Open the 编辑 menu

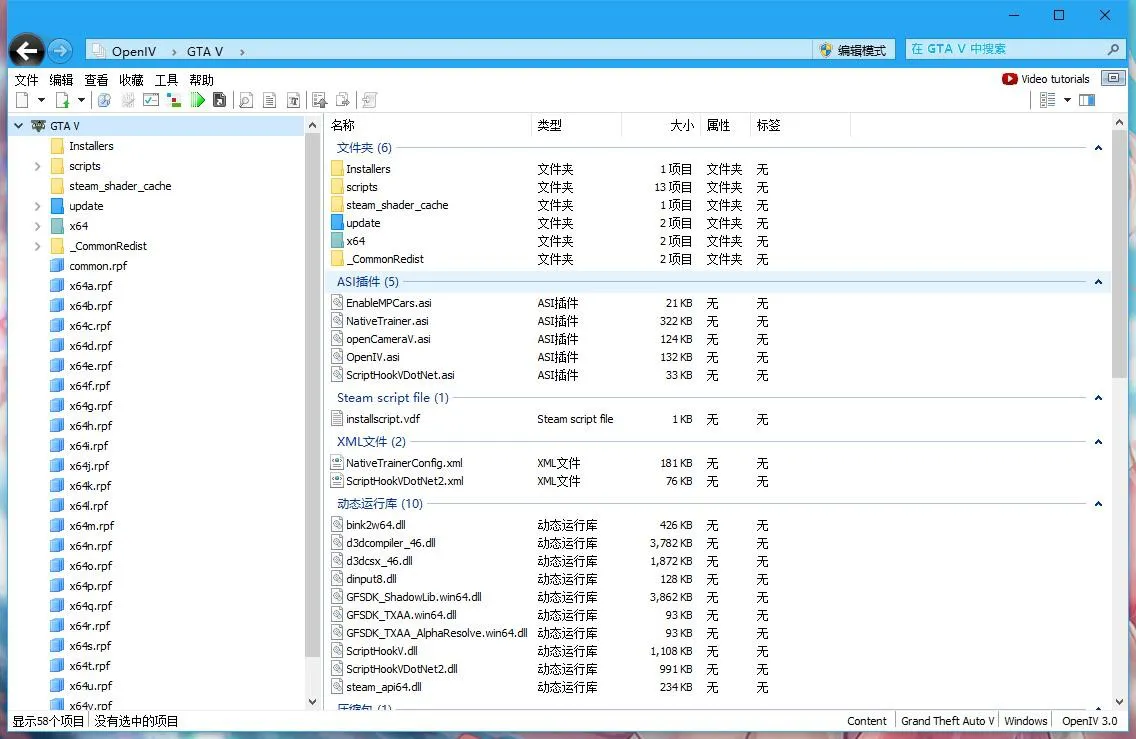point(61,80)
